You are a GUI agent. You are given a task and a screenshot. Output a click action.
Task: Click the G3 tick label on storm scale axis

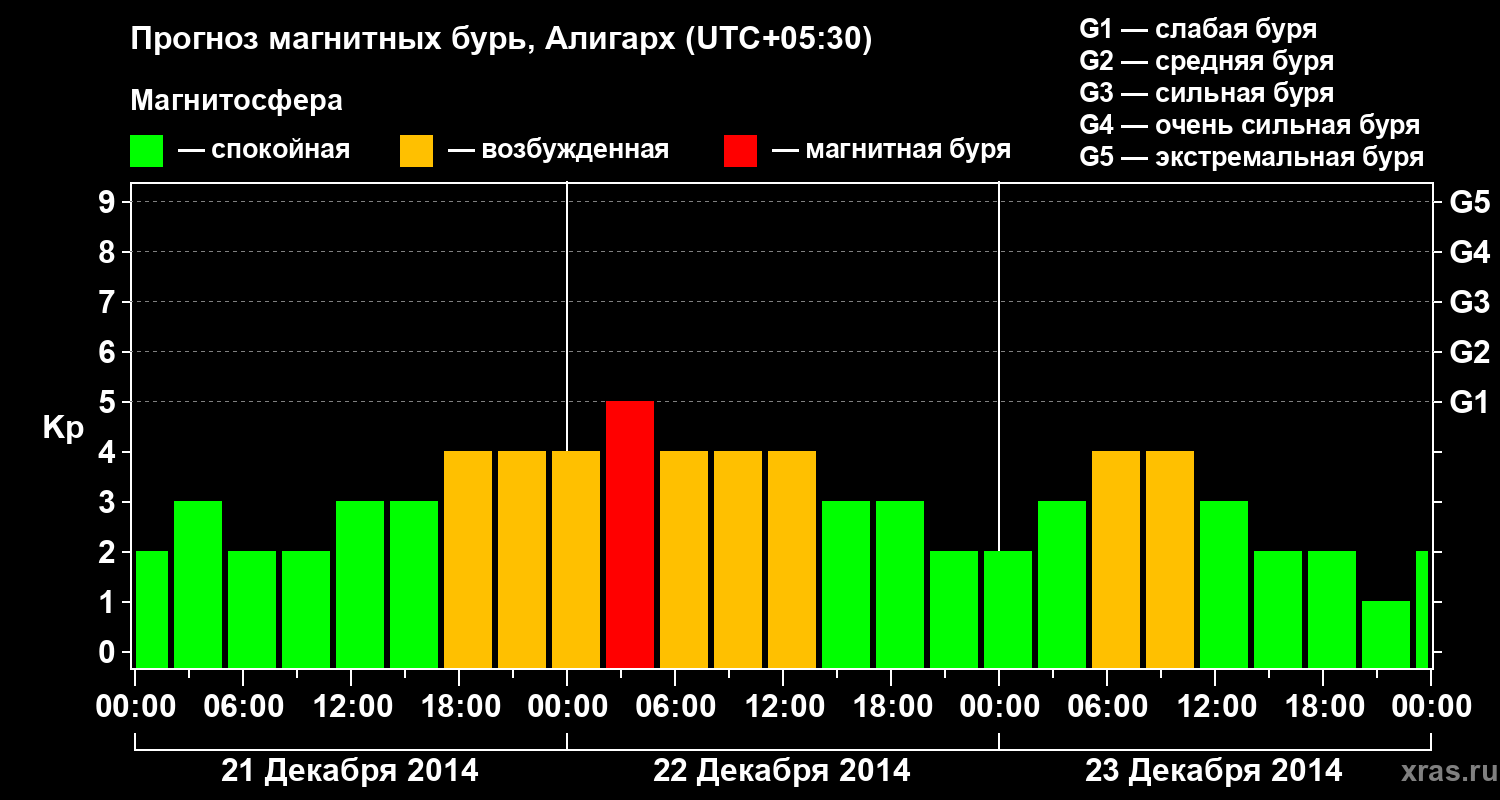tap(1469, 302)
